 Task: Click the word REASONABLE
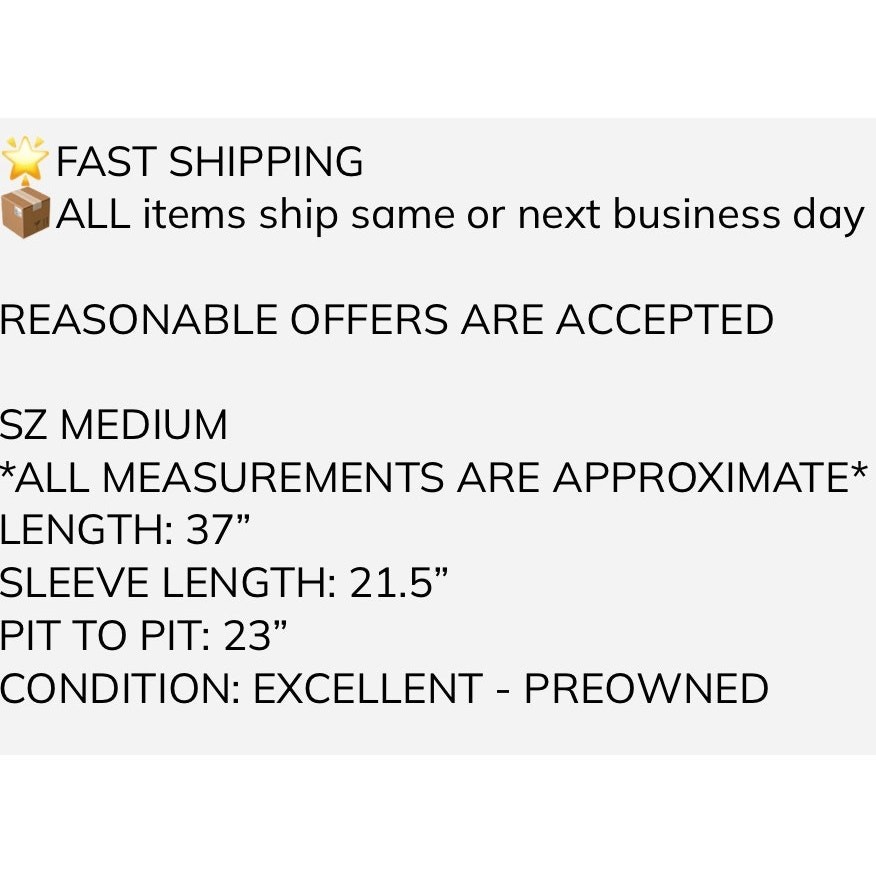(x=139, y=320)
